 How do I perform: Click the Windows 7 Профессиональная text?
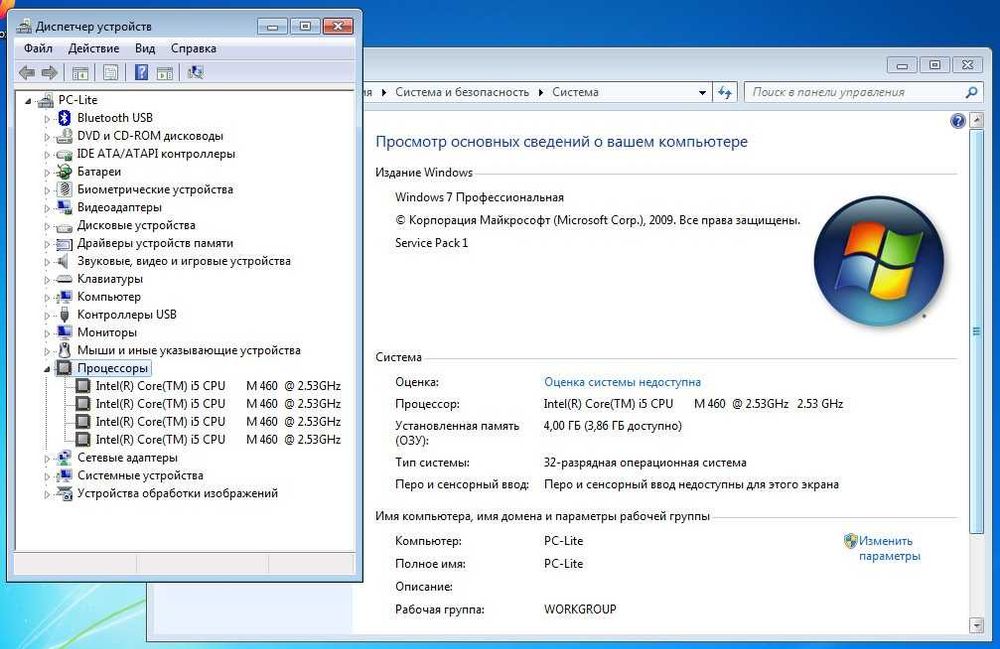click(x=479, y=197)
